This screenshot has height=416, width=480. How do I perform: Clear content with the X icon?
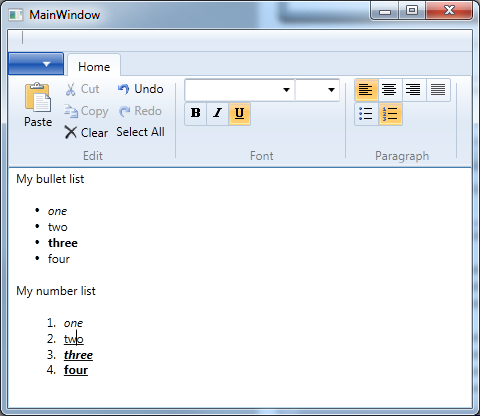point(71,132)
